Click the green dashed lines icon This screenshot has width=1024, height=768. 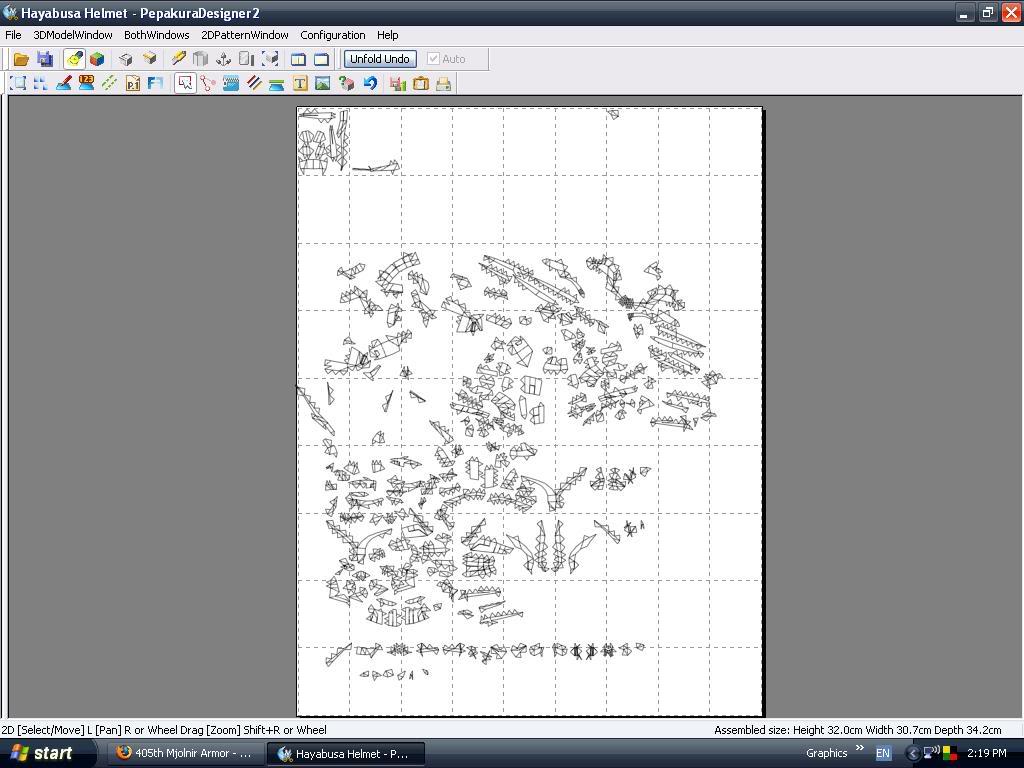tap(109, 84)
